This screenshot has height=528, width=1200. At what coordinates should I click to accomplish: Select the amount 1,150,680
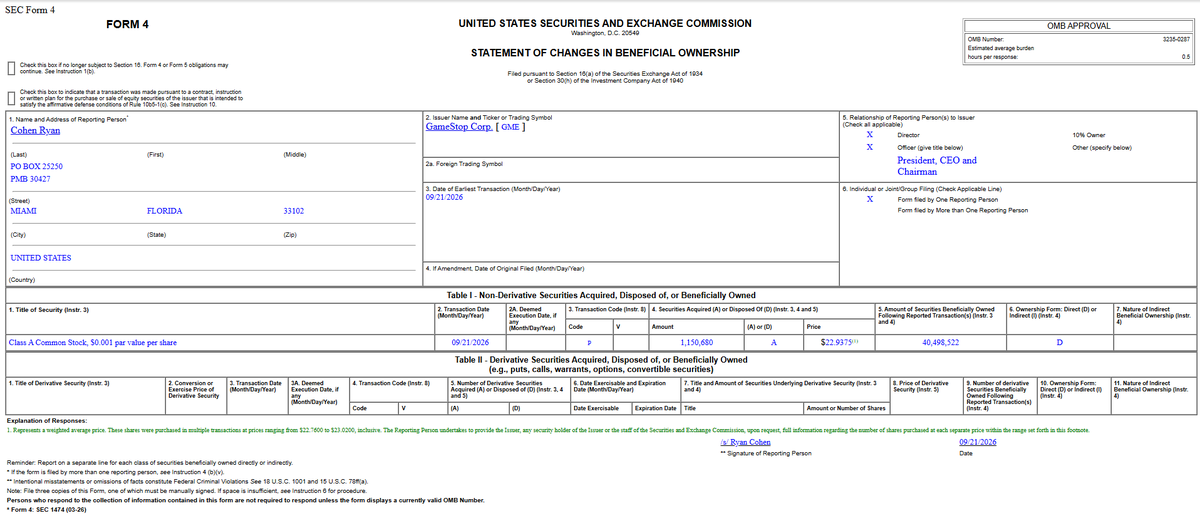(696, 343)
